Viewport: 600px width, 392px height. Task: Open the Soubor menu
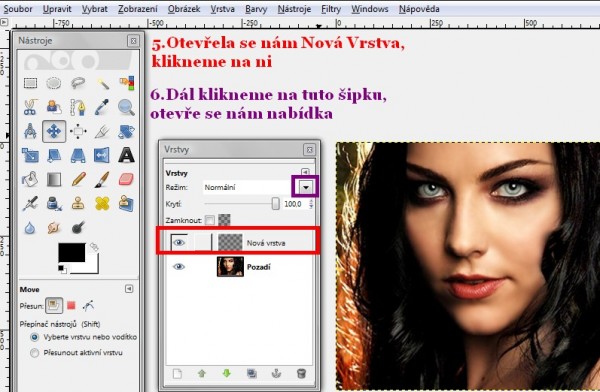[18, 9]
